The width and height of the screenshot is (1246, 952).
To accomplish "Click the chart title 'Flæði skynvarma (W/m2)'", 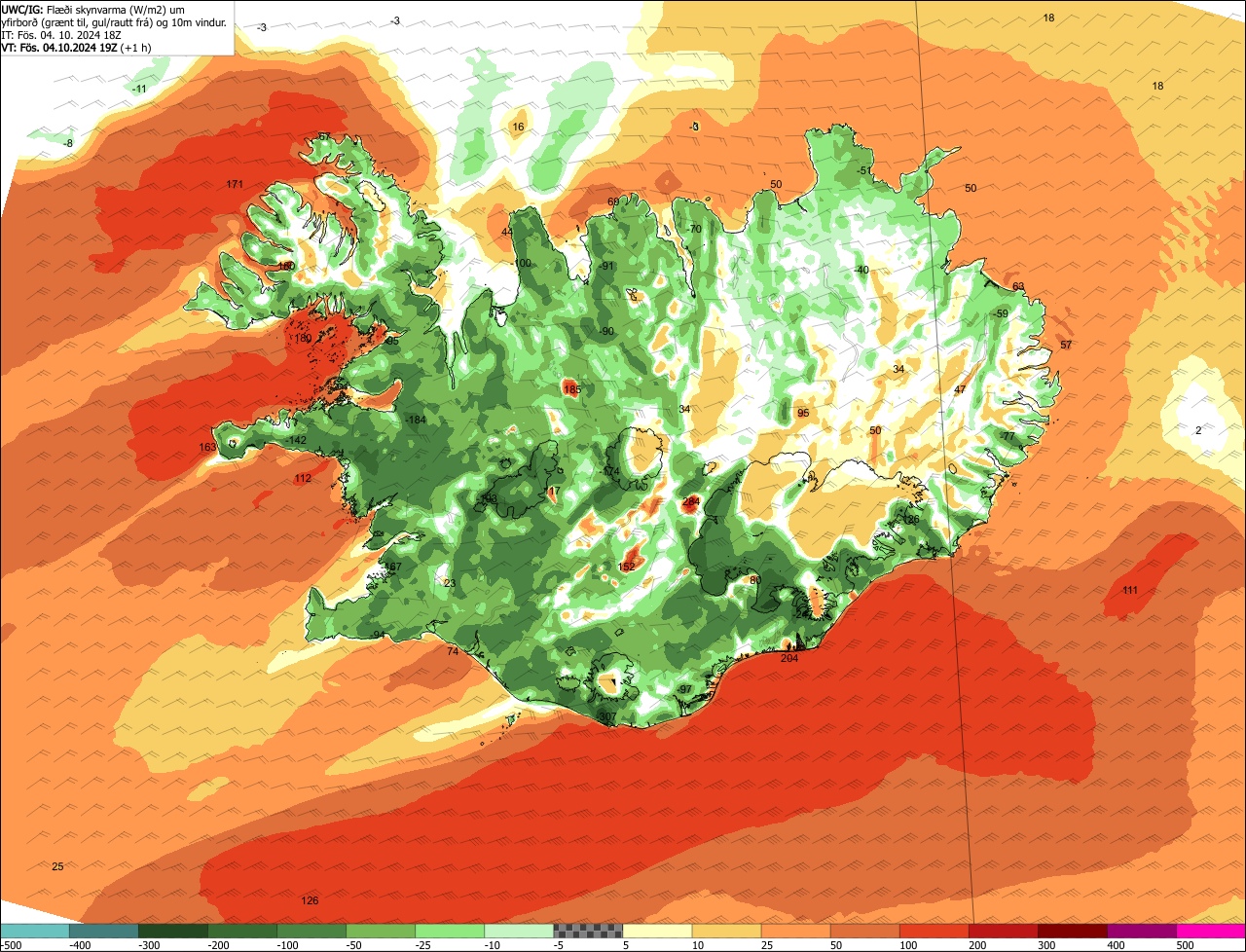I will tap(108, 9).
